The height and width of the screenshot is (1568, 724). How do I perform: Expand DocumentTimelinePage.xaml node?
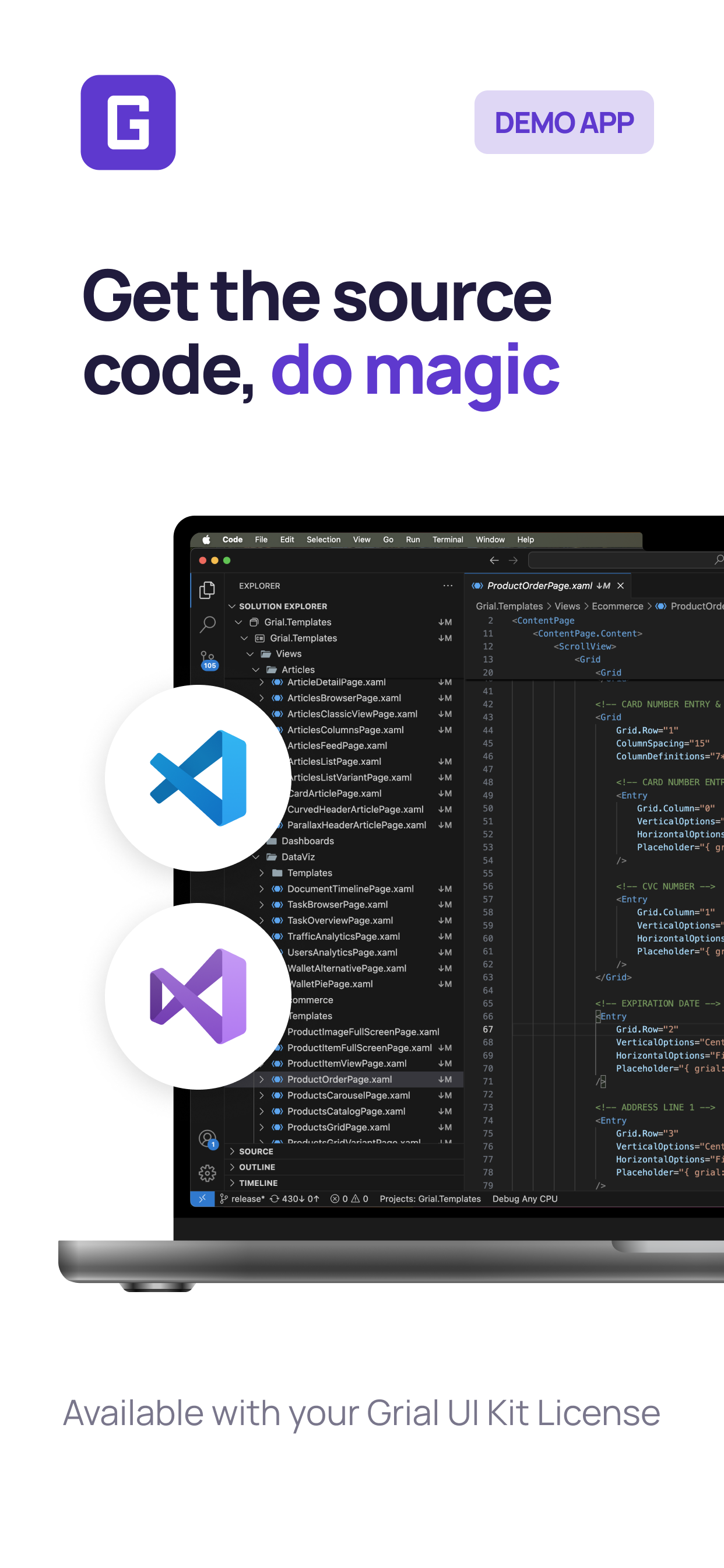click(x=262, y=888)
